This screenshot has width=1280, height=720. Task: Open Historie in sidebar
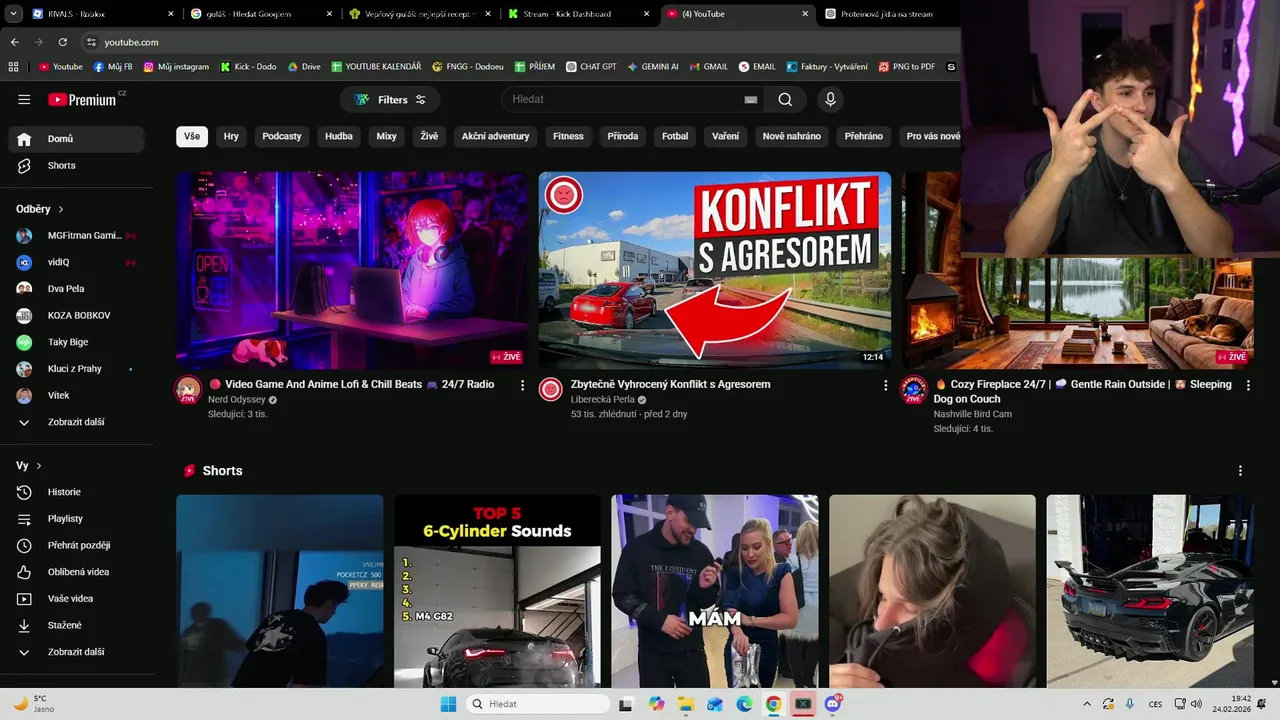76,492
